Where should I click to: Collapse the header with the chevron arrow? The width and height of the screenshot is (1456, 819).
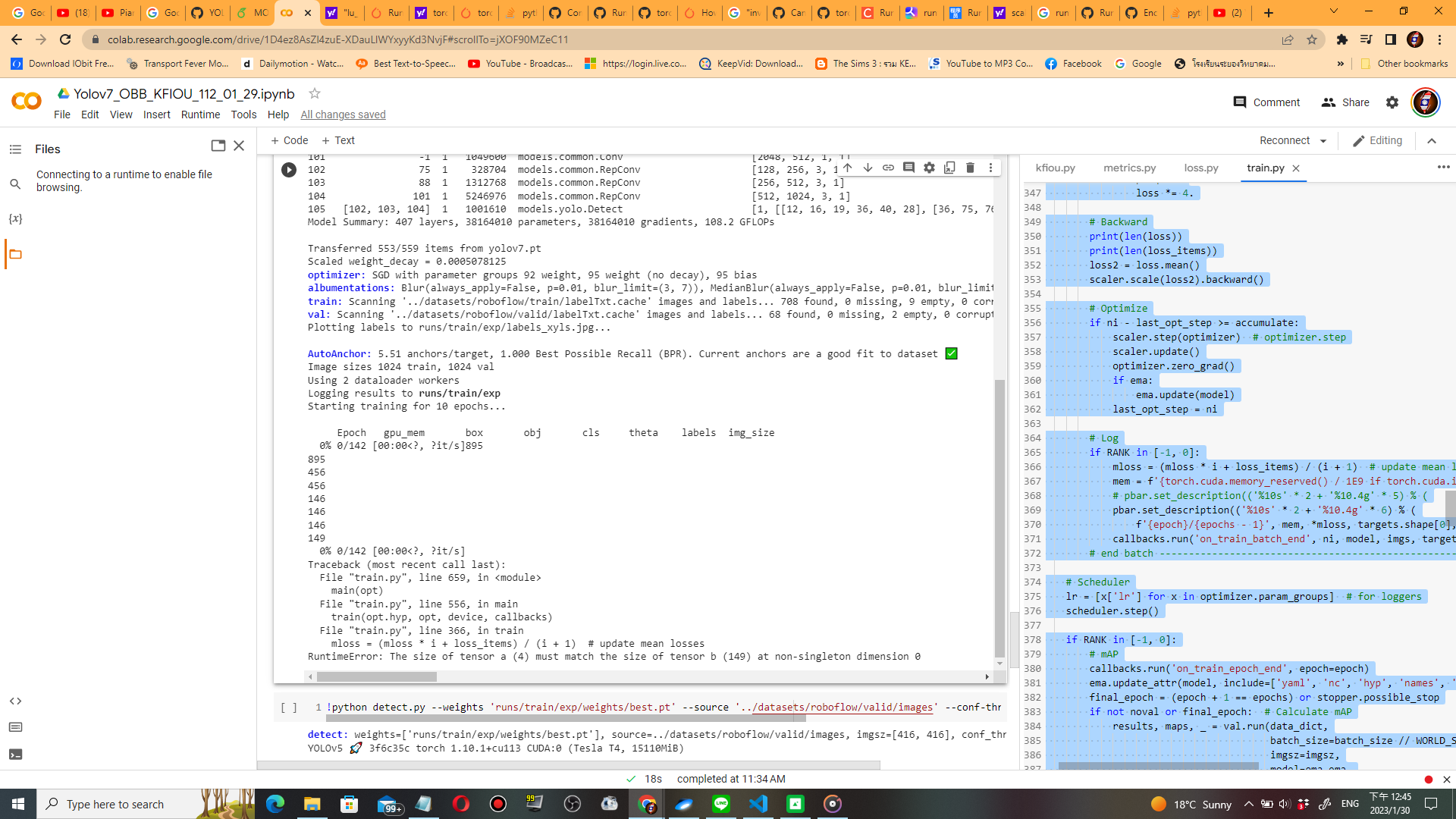pyautogui.click(x=1432, y=140)
